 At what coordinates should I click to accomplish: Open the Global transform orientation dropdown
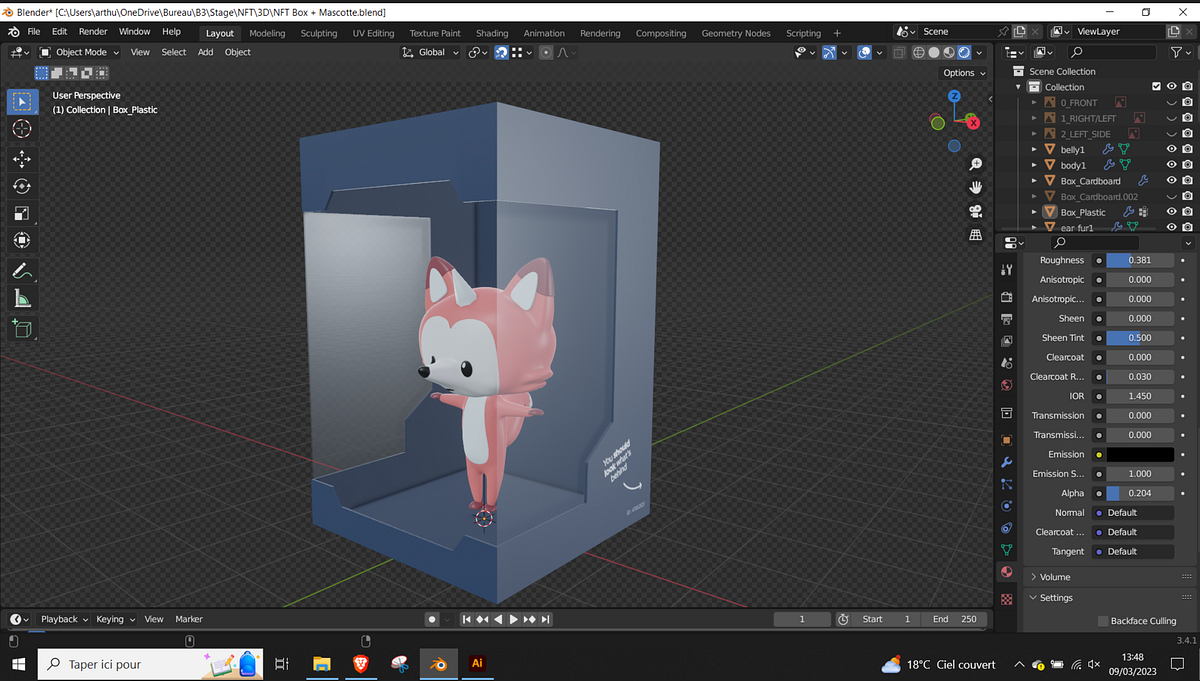pyautogui.click(x=431, y=52)
